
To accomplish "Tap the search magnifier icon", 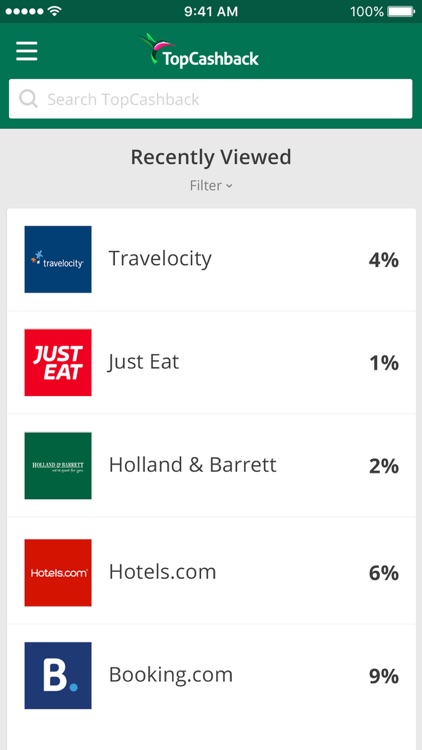I will pos(28,99).
